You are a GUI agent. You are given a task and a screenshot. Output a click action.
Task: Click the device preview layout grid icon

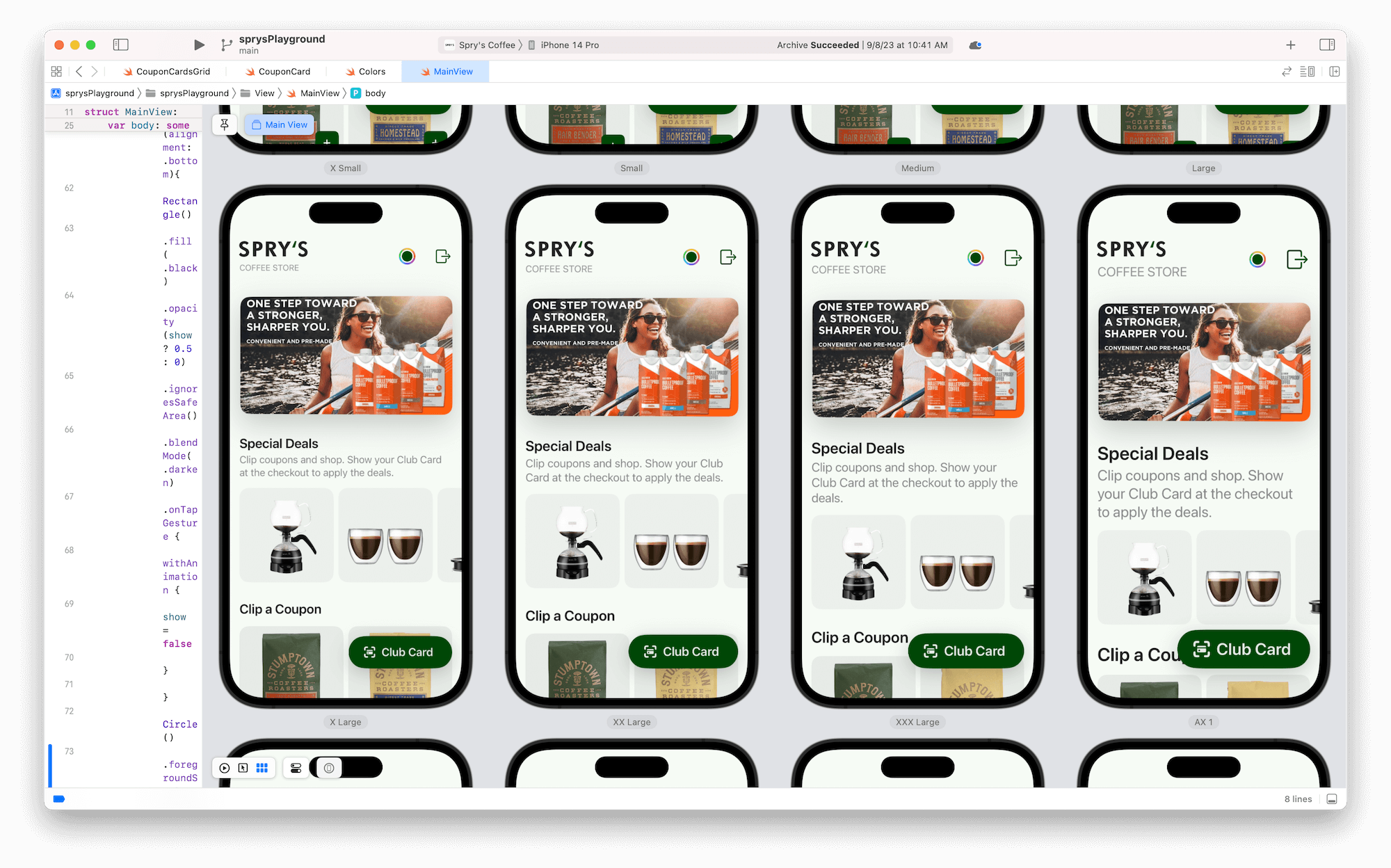[262, 768]
